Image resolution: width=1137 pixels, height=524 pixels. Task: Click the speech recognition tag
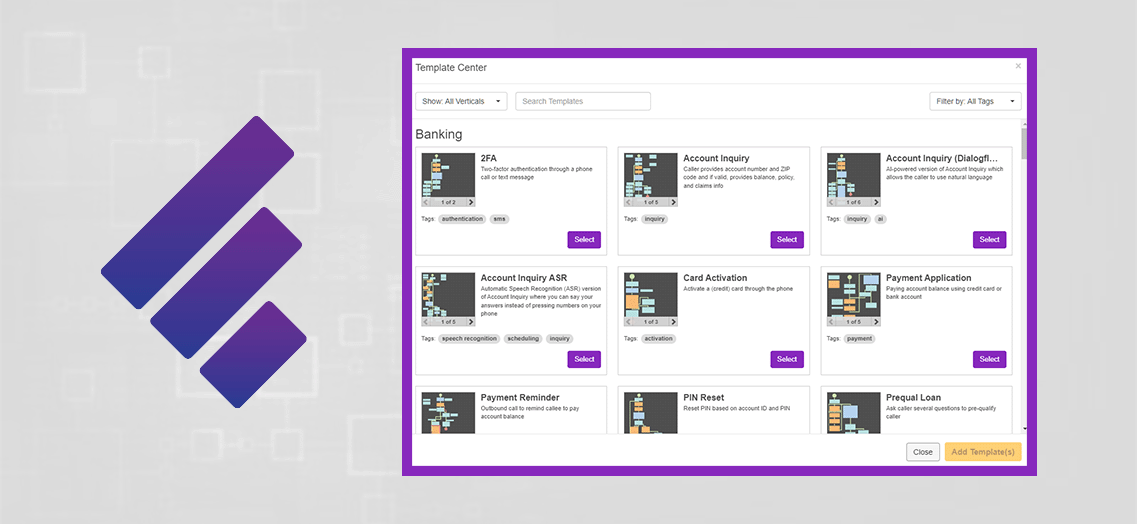pyautogui.click(x=468, y=338)
